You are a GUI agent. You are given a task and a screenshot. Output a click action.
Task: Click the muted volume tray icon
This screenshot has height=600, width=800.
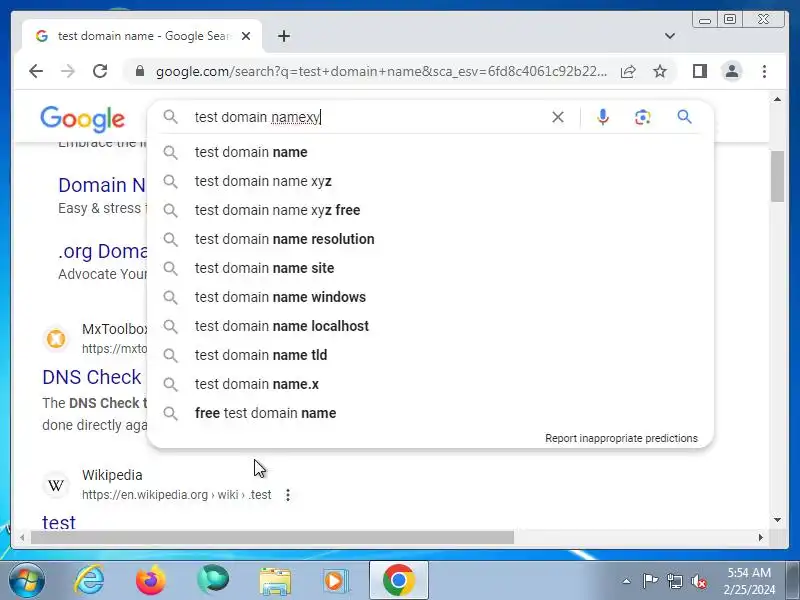coord(698,581)
